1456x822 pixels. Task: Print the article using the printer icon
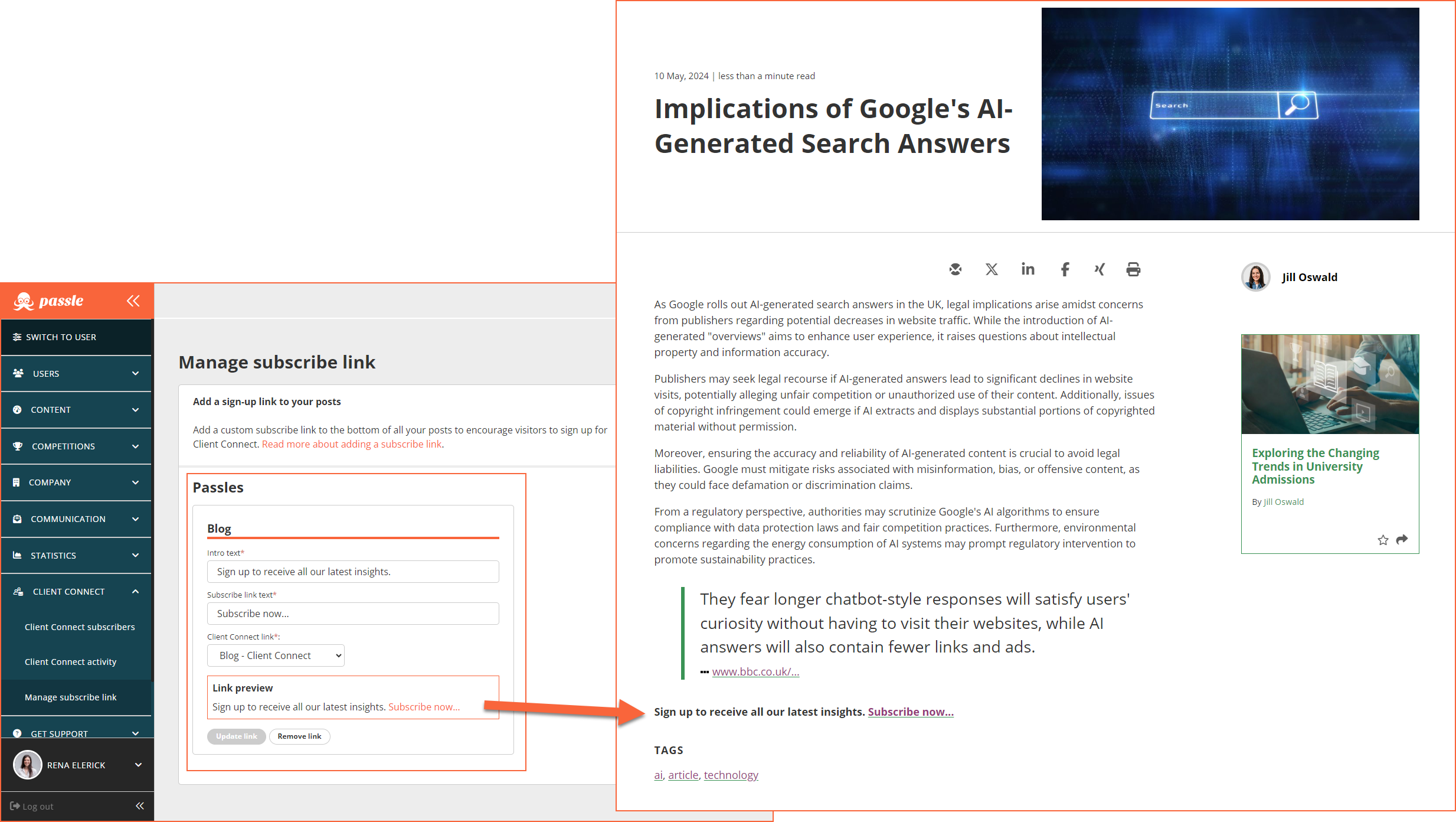click(1133, 270)
